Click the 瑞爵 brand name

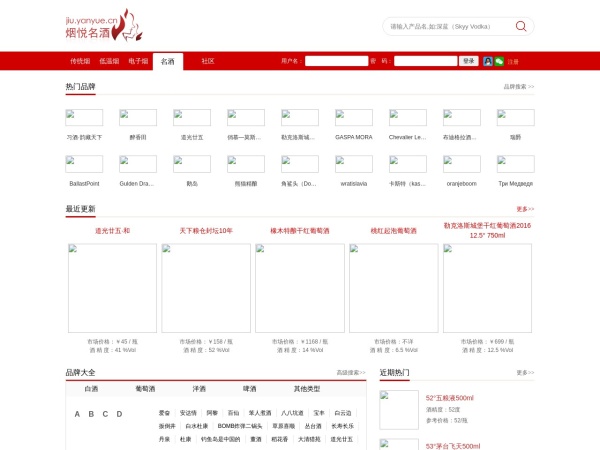[515, 137]
